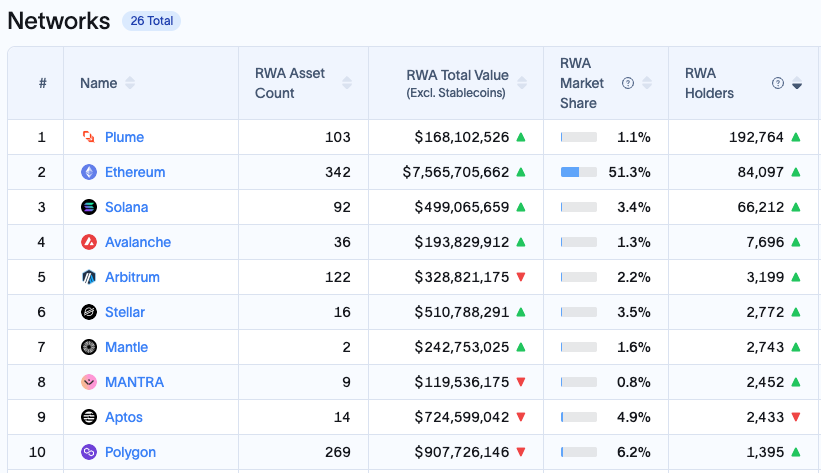This screenshot has width=821, height=473.
Task: Click the Aptos logo icon
Action: (89, 417)
